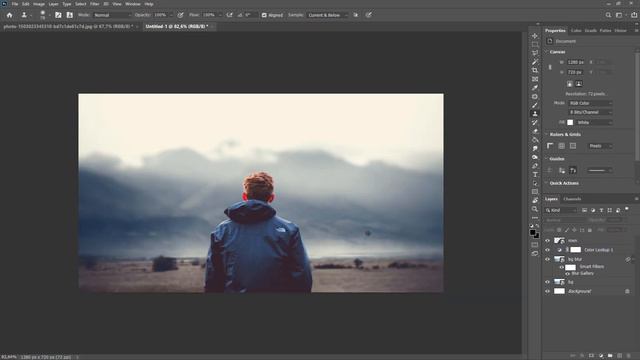Select the Dodge tool
Screen dimensions: 640x360
pos(535,157)
